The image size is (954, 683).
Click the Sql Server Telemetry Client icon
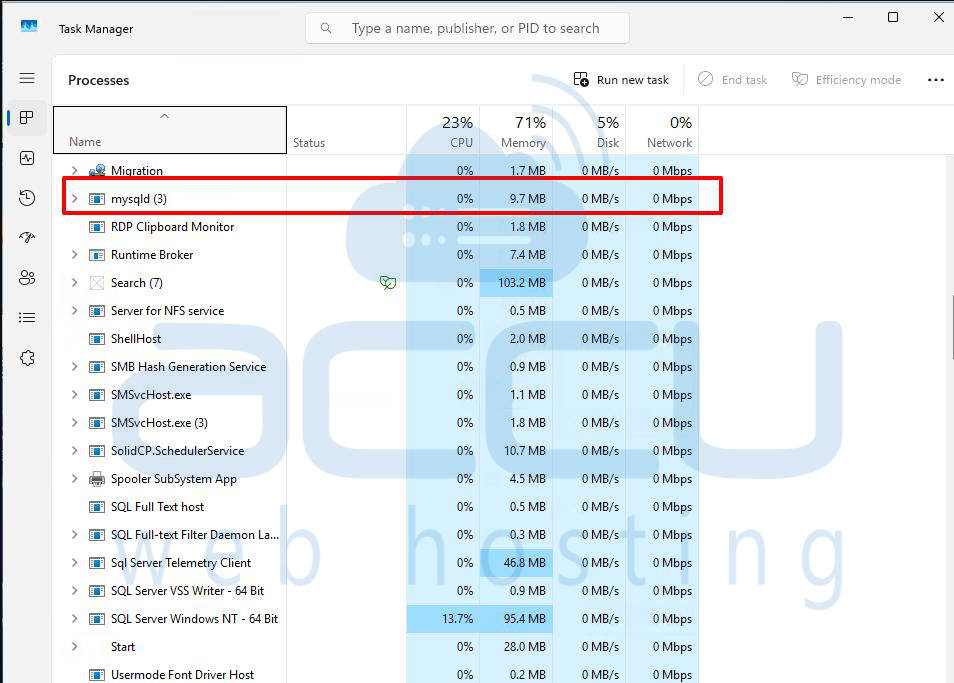pos(97,563)
